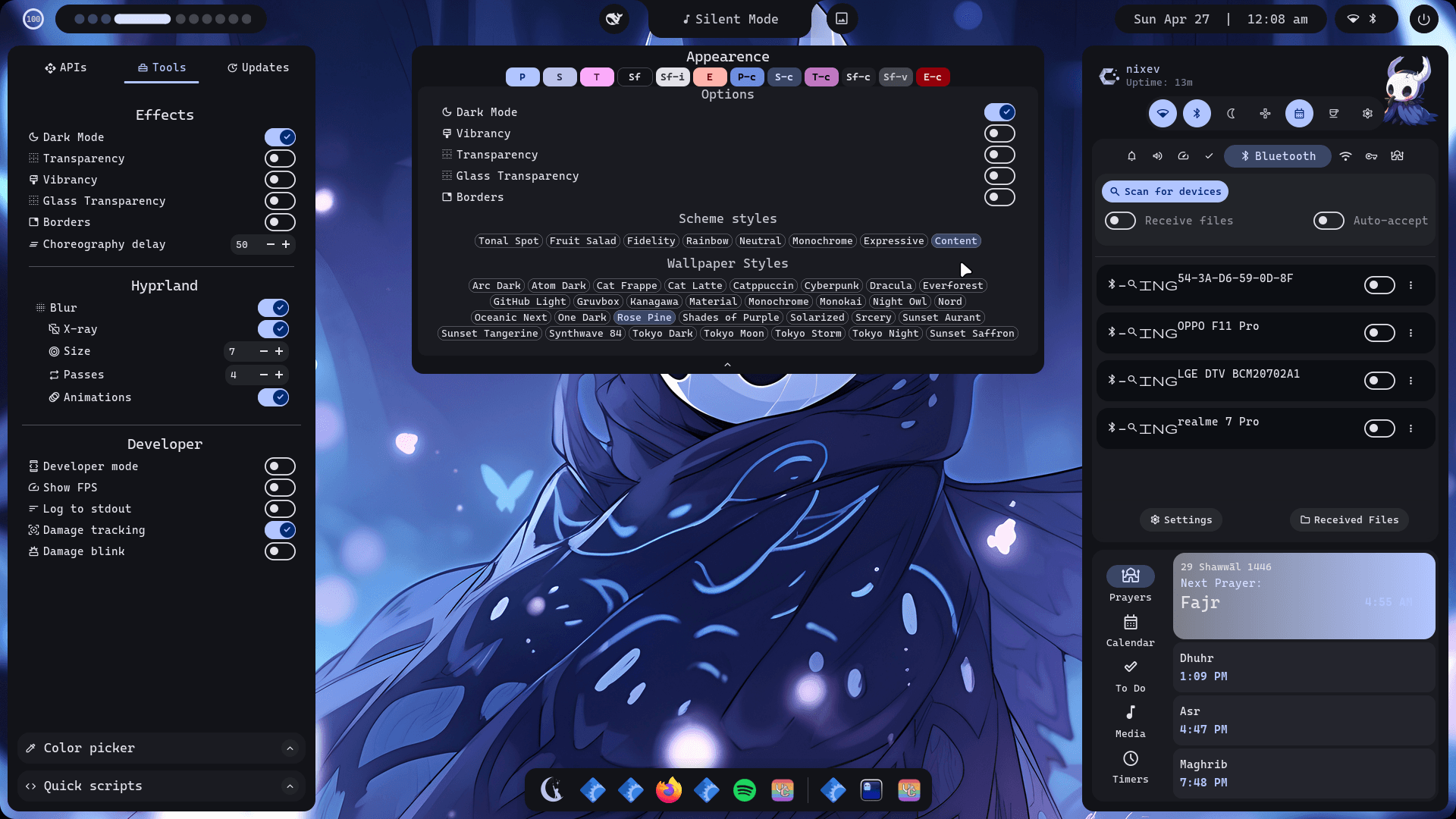Collapse the Appearance panel with chevron

(x=727, y=365)
